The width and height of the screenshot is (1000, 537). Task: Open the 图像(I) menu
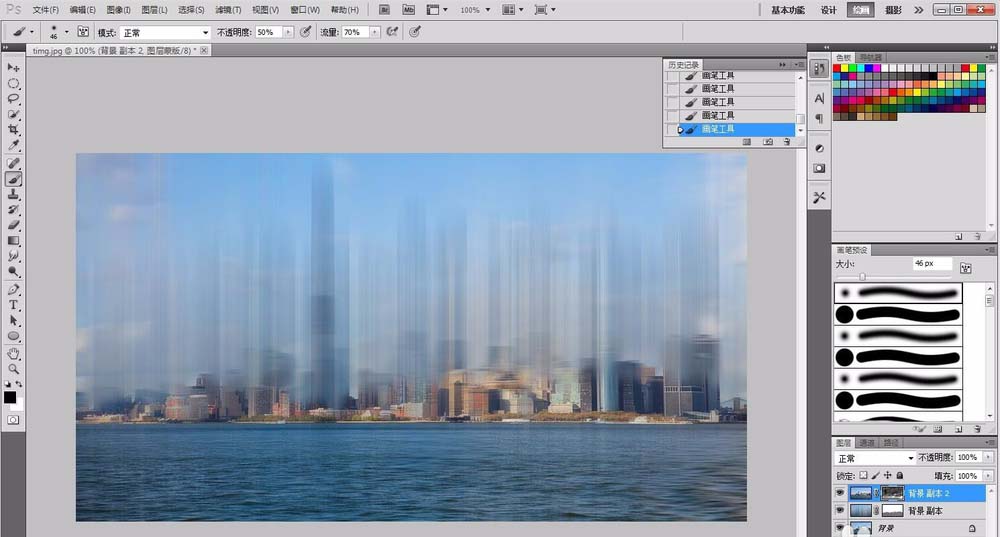(x=119, y=9)
